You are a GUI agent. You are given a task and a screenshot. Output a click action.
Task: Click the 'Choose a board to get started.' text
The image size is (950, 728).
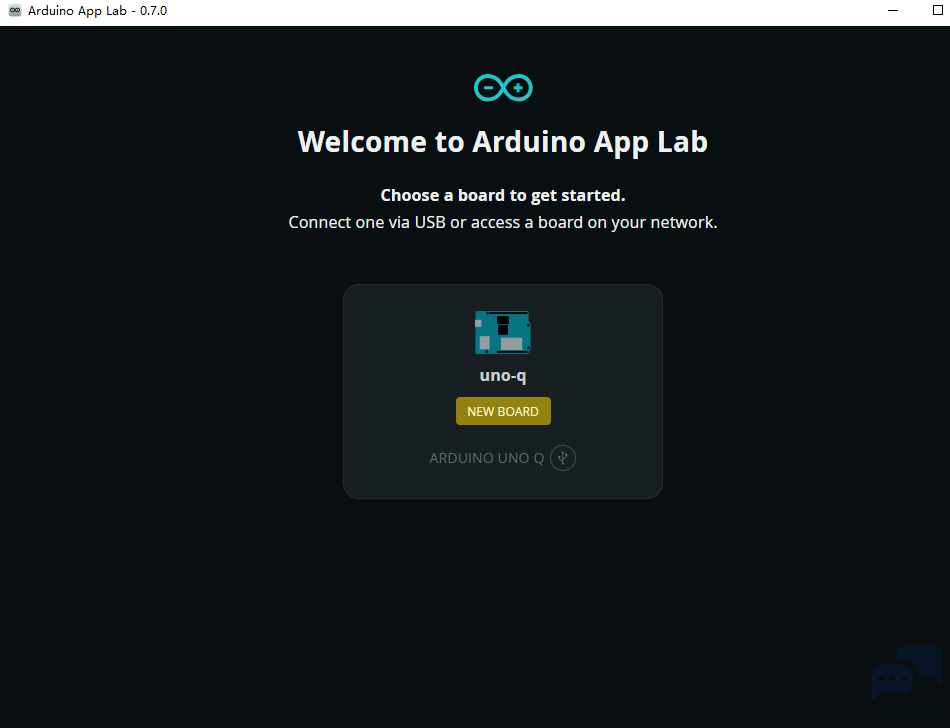503,195
